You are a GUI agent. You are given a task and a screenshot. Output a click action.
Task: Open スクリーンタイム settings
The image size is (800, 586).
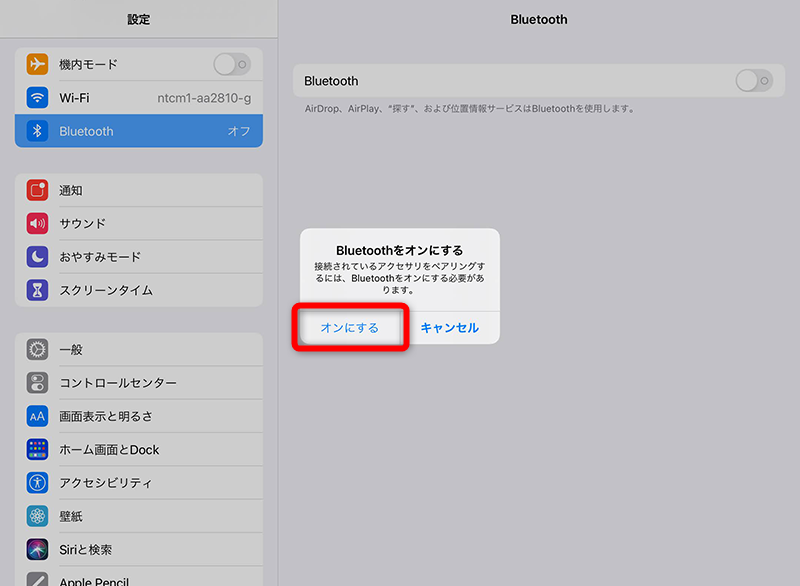click(x=139, y=290)
